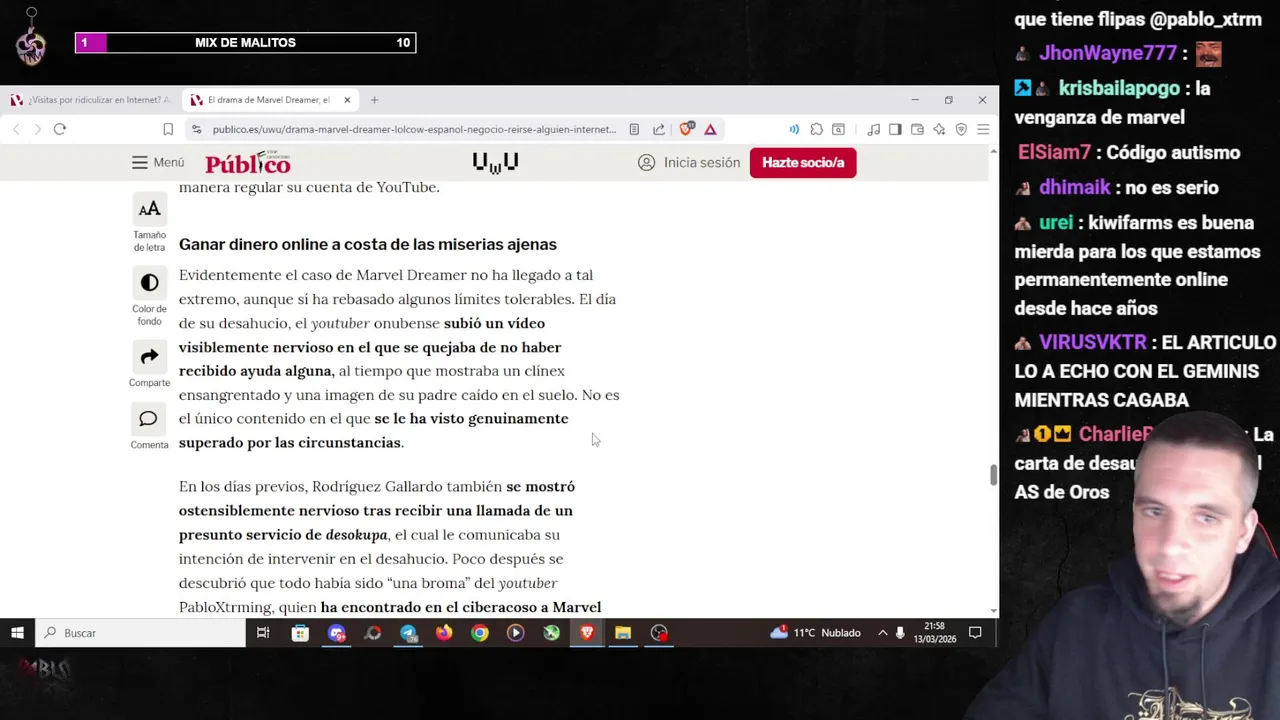
Task: Open the 11°C Nublado weather widget
Action: [815, 632]
